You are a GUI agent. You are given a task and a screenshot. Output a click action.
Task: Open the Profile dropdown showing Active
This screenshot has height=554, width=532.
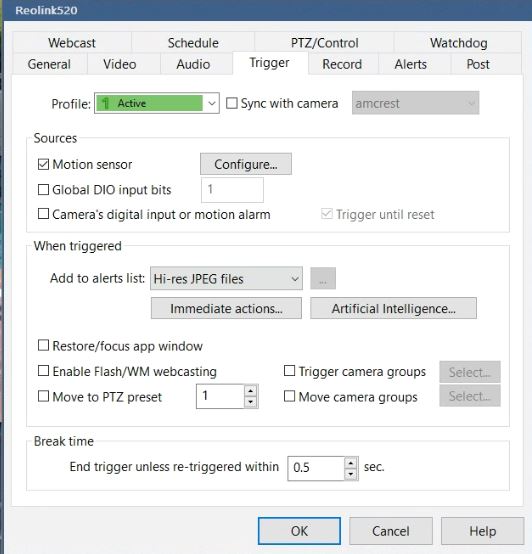(157, 103)
